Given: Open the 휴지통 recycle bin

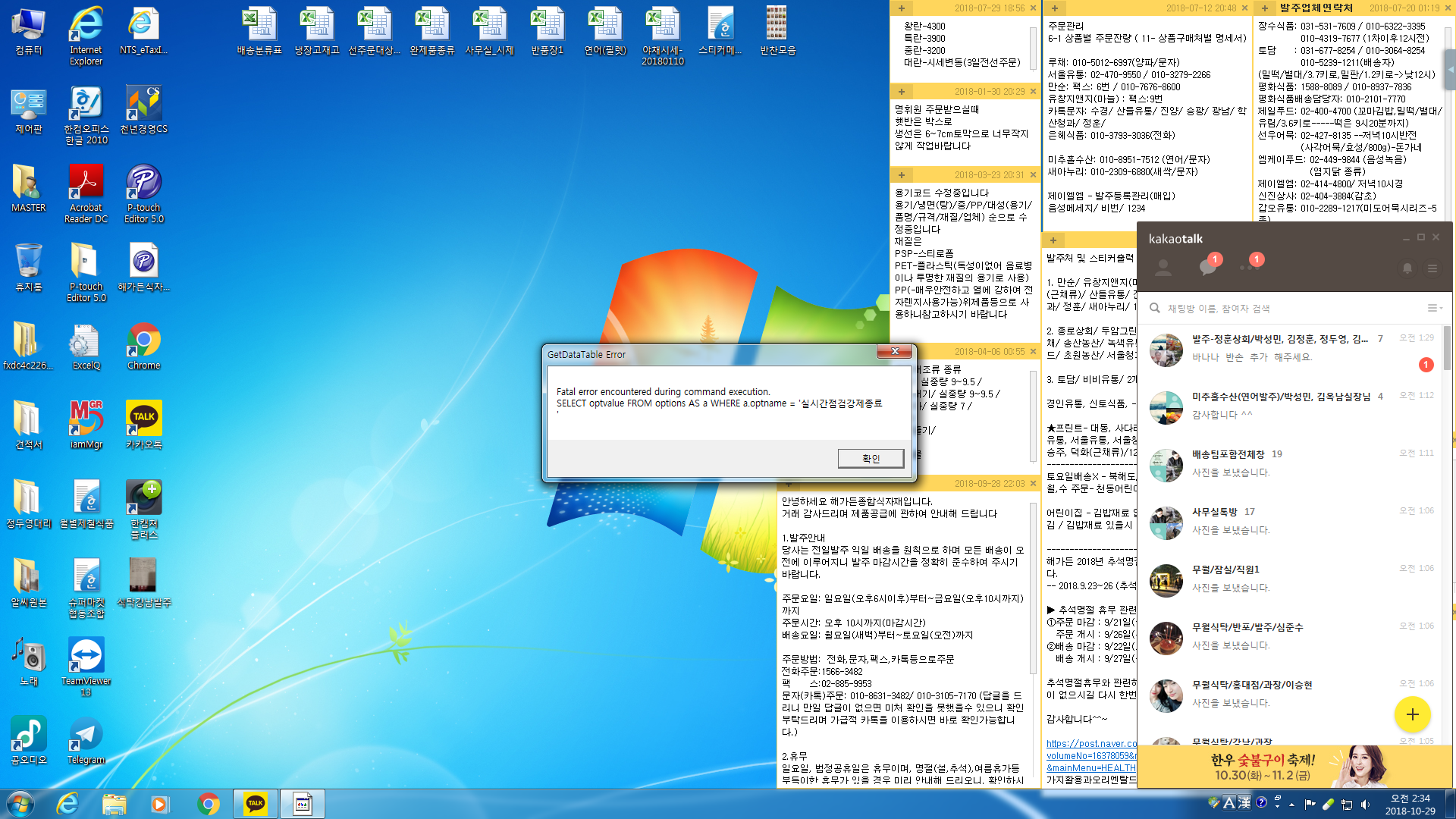Looking at the screenshot, I should tap(29, 268).
